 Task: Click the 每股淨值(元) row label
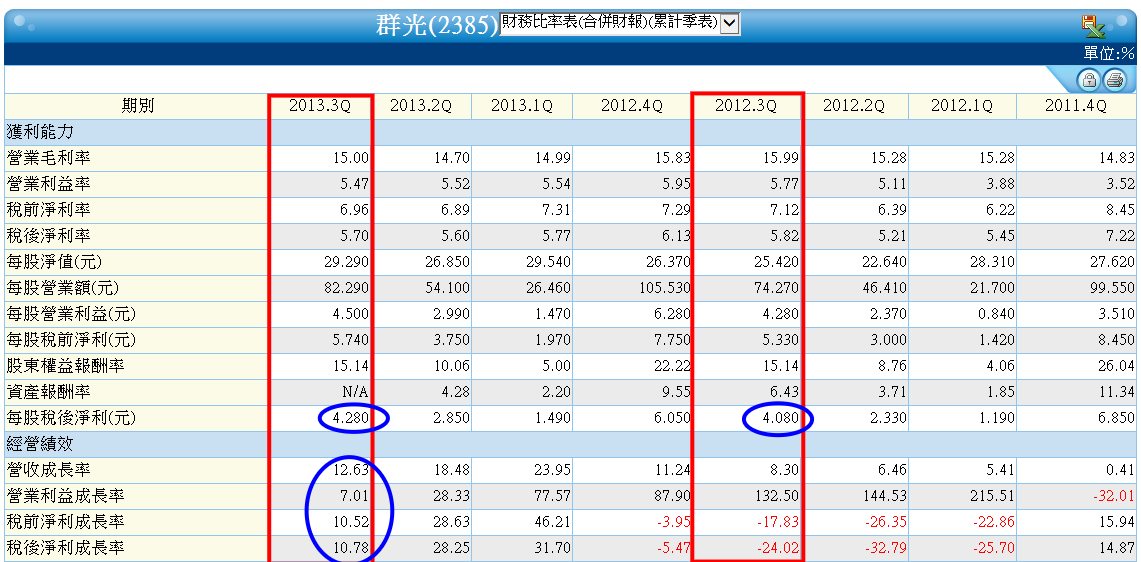55,262
